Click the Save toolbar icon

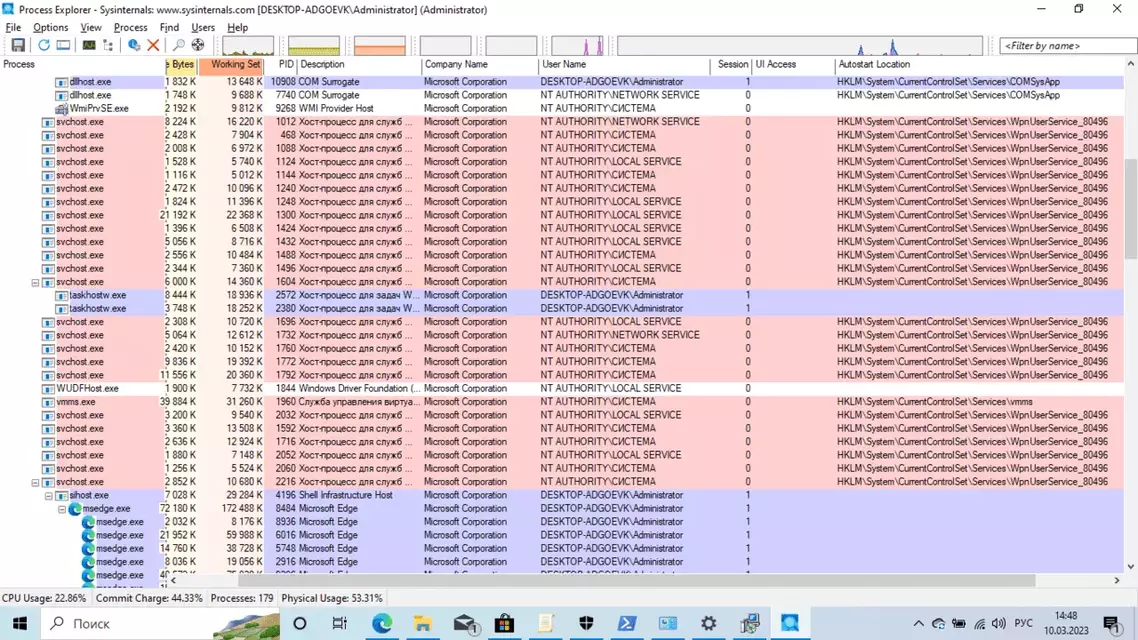[x=18, y=45]
